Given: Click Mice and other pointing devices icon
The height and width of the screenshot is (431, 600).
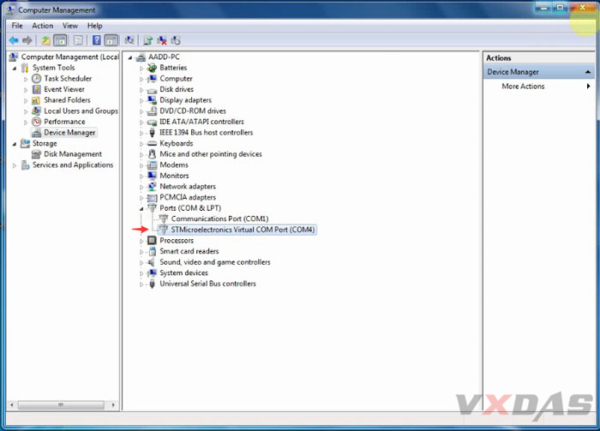Looking at the screenshot, I should click(x=152, y=154).
